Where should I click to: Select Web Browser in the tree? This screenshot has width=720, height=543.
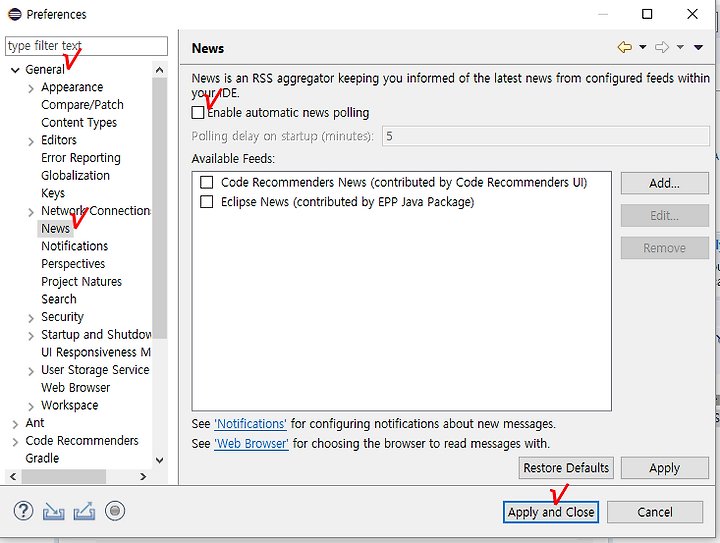tap(76, 387)
